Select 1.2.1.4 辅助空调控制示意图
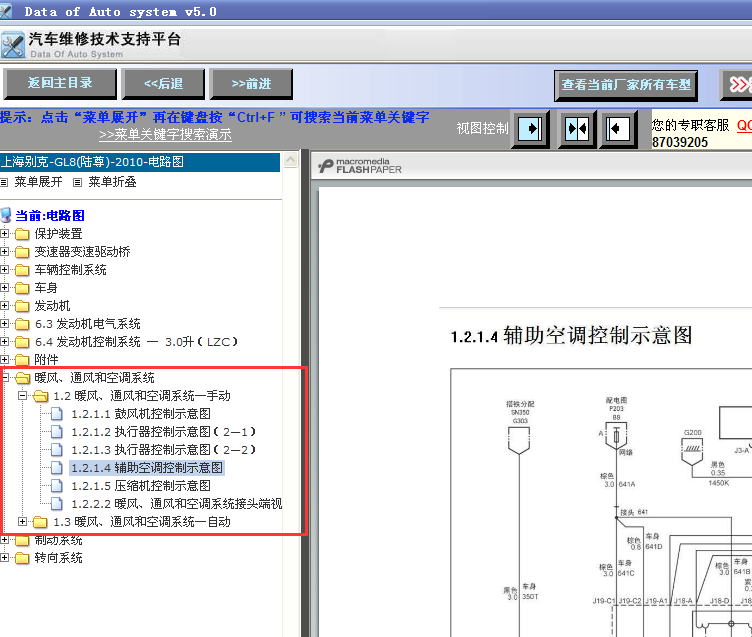The width and height of the screenshot is (752, 637). point(147,468)
